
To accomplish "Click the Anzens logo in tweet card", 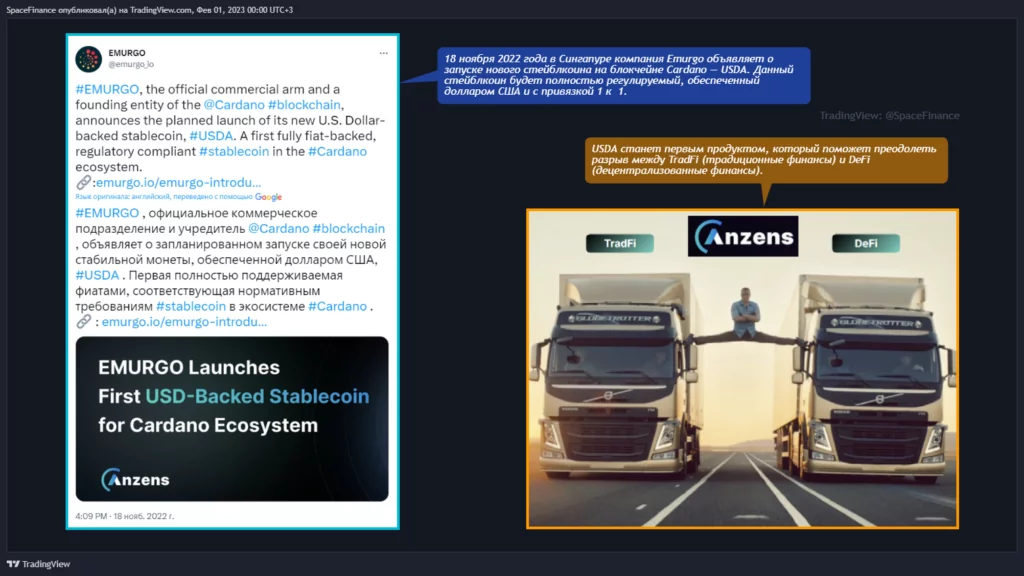I will point(135,479).
